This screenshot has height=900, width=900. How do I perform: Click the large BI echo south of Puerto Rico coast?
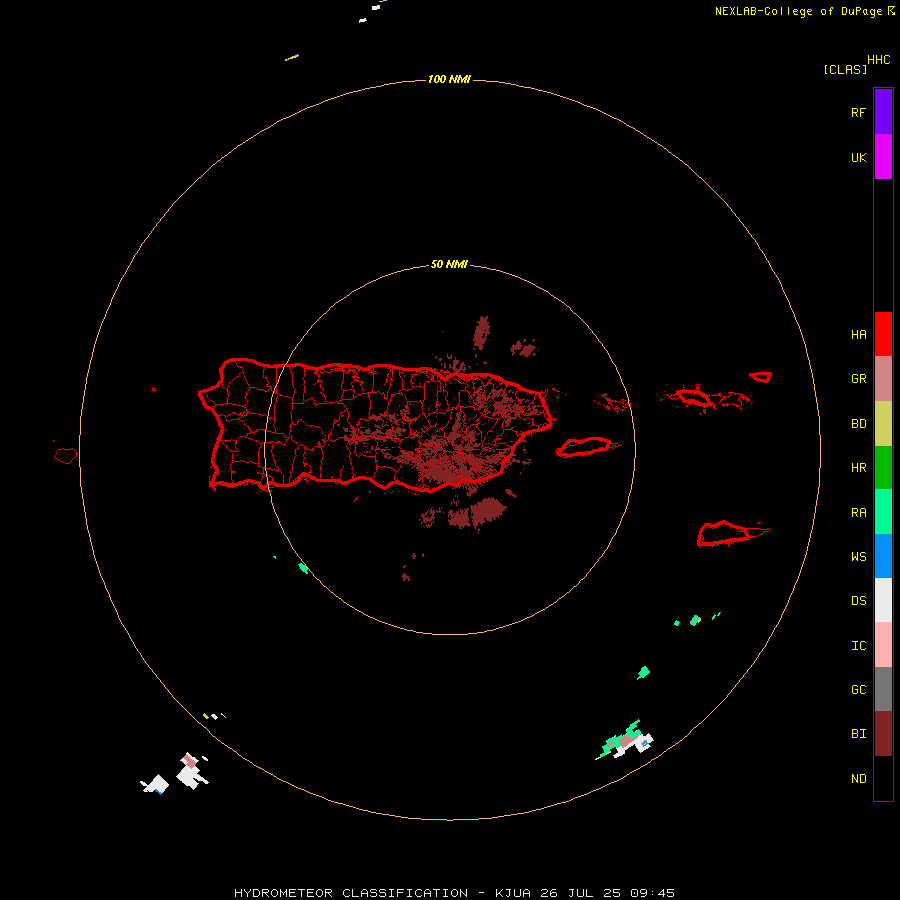pos(487,512)
